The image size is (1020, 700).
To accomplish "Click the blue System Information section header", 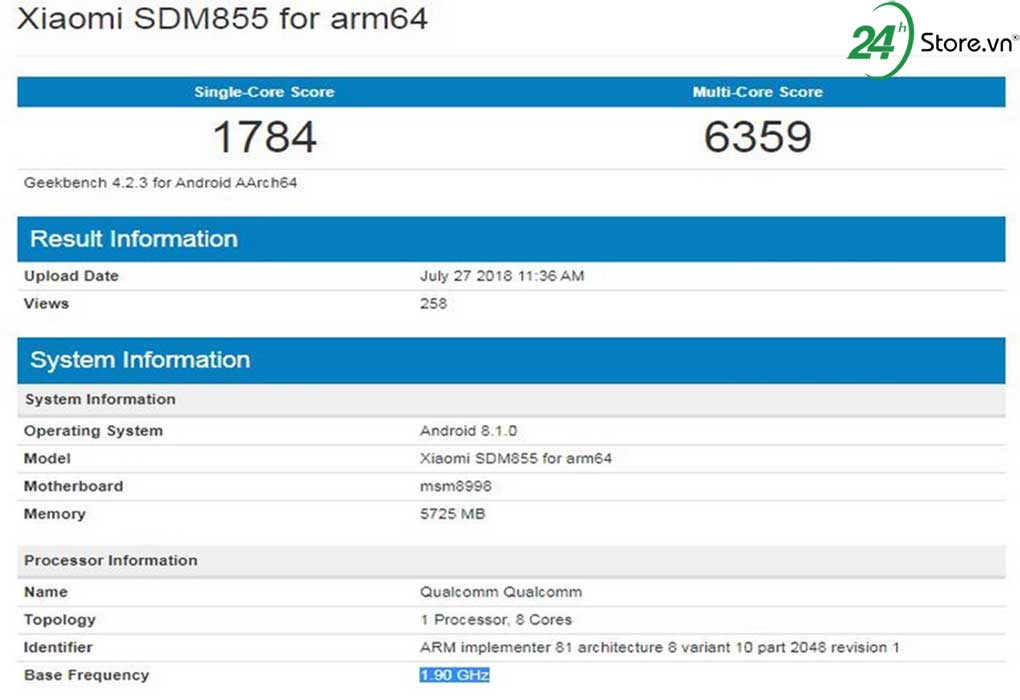I will point(511,360).
